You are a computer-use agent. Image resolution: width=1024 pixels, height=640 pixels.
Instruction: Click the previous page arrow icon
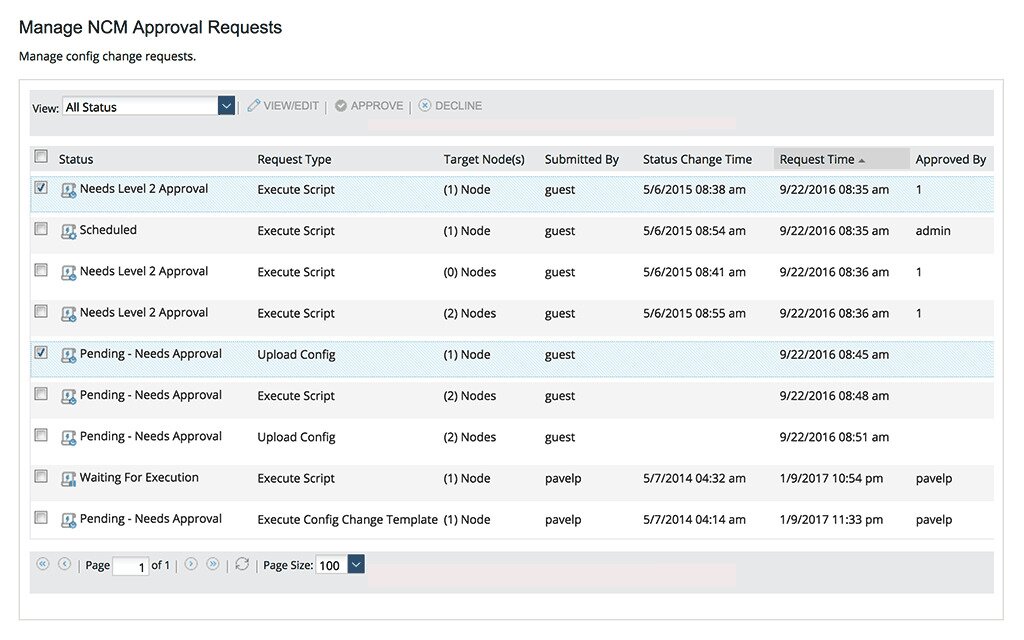tap(64, 564)
